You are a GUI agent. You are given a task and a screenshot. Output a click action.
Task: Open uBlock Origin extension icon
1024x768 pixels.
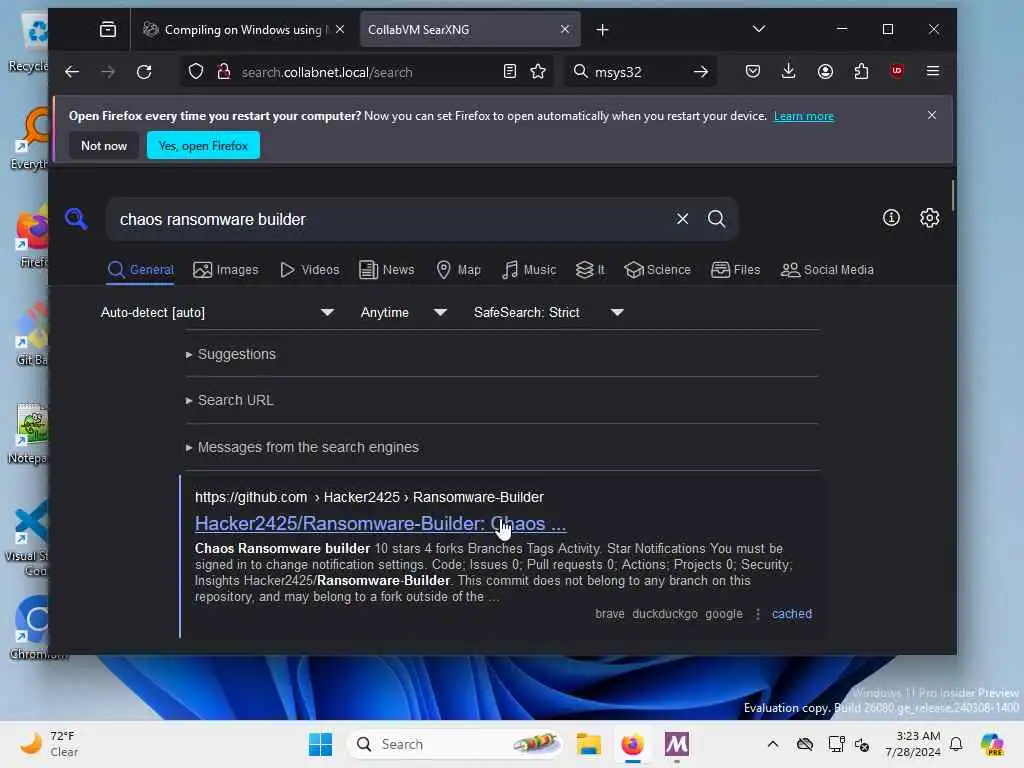click(897, 71)
